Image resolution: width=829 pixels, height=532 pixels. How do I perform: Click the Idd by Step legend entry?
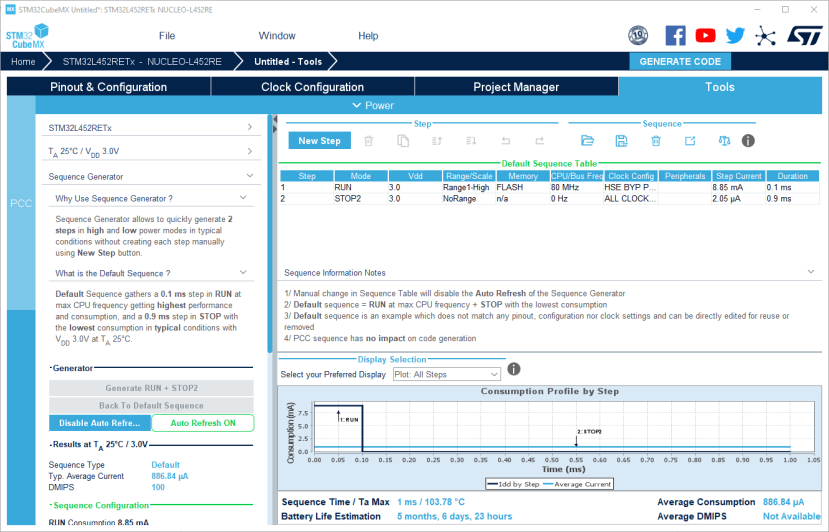coord(513,484)
